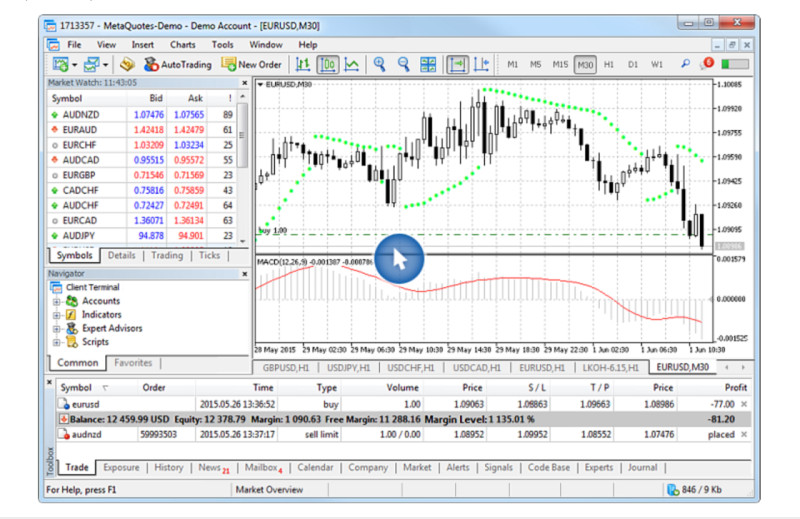Viewport: 800px width, 519px height.
Task: Toggle the AutoTrading button
Action: click(x=177, y=65)
